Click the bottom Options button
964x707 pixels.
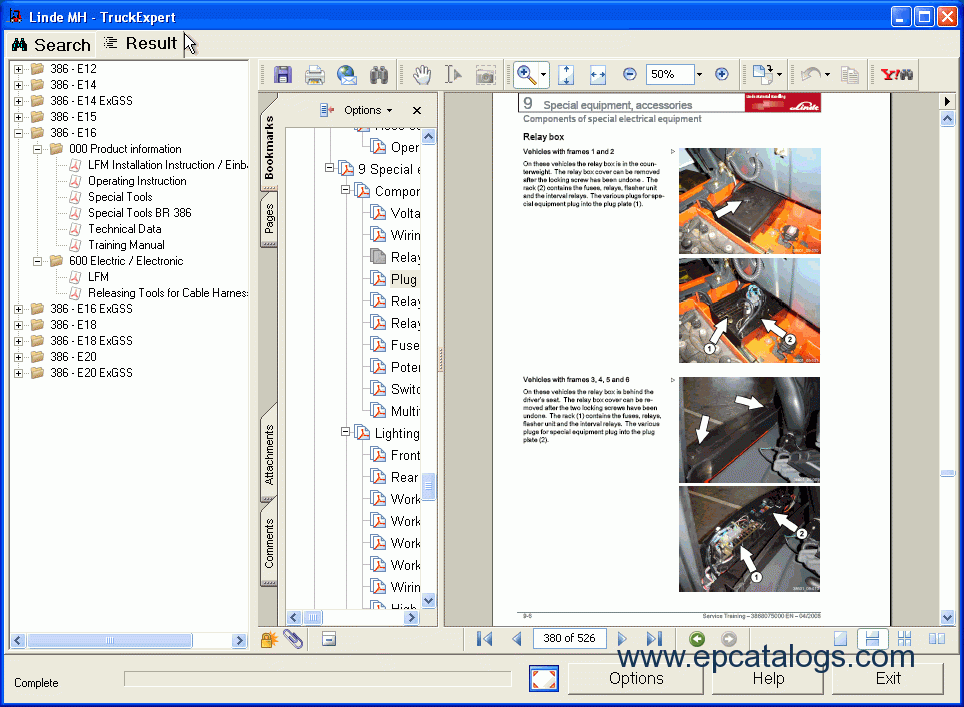[x=636, y=679]
